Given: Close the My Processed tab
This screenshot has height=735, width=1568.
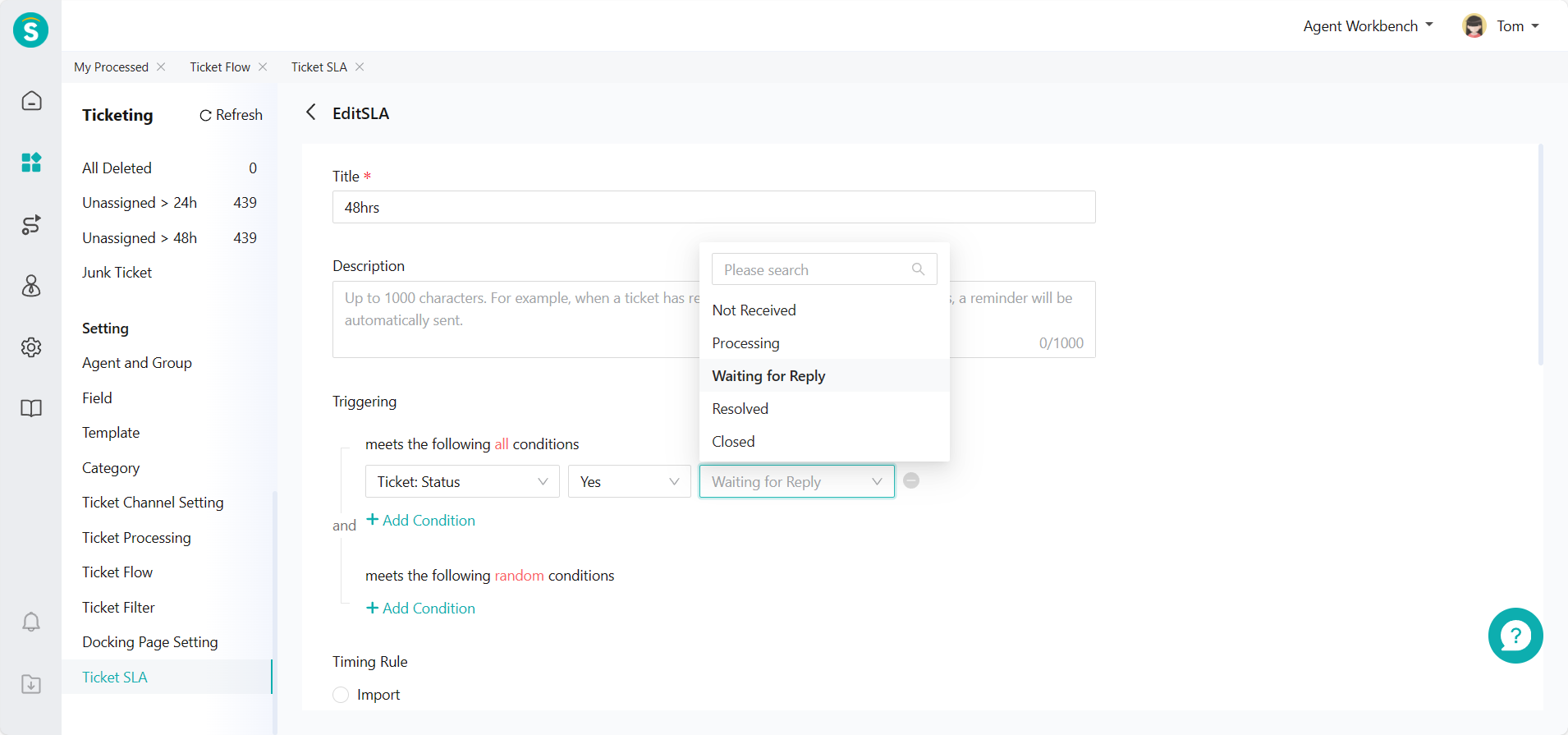Looking at the screenshot, I should pyautogui.click(x=161, y=67).
